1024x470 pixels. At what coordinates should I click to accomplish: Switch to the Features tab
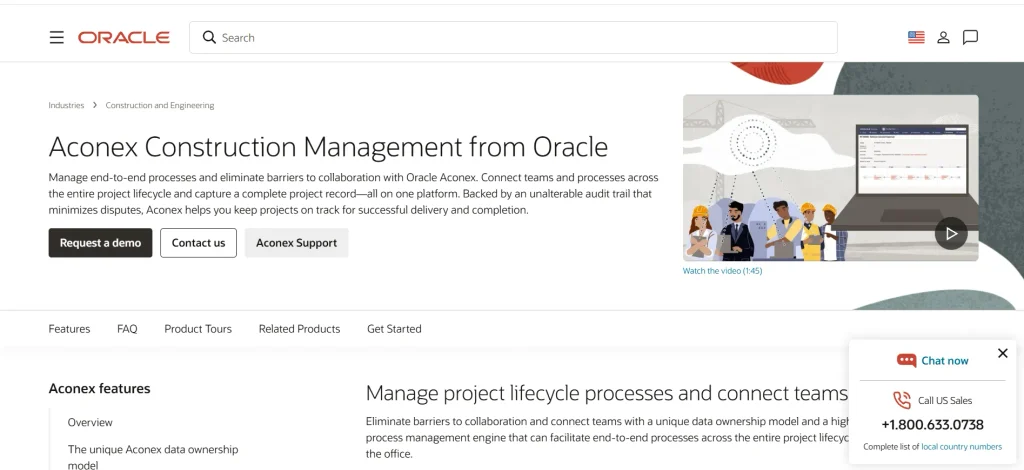pyautogui.click(x=69, y=329)
